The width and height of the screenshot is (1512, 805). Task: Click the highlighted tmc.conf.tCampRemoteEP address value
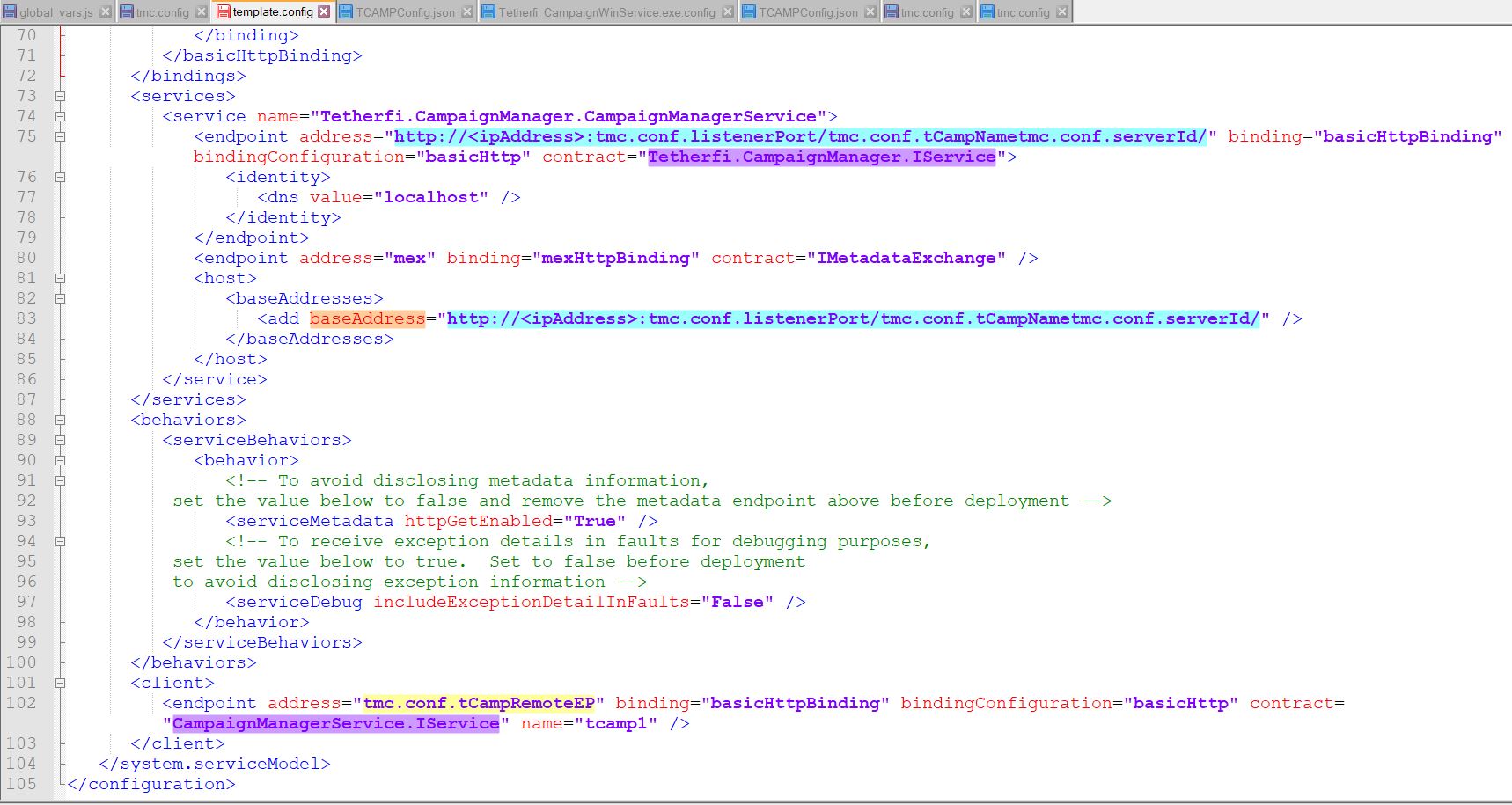click(x=480, y=703)
